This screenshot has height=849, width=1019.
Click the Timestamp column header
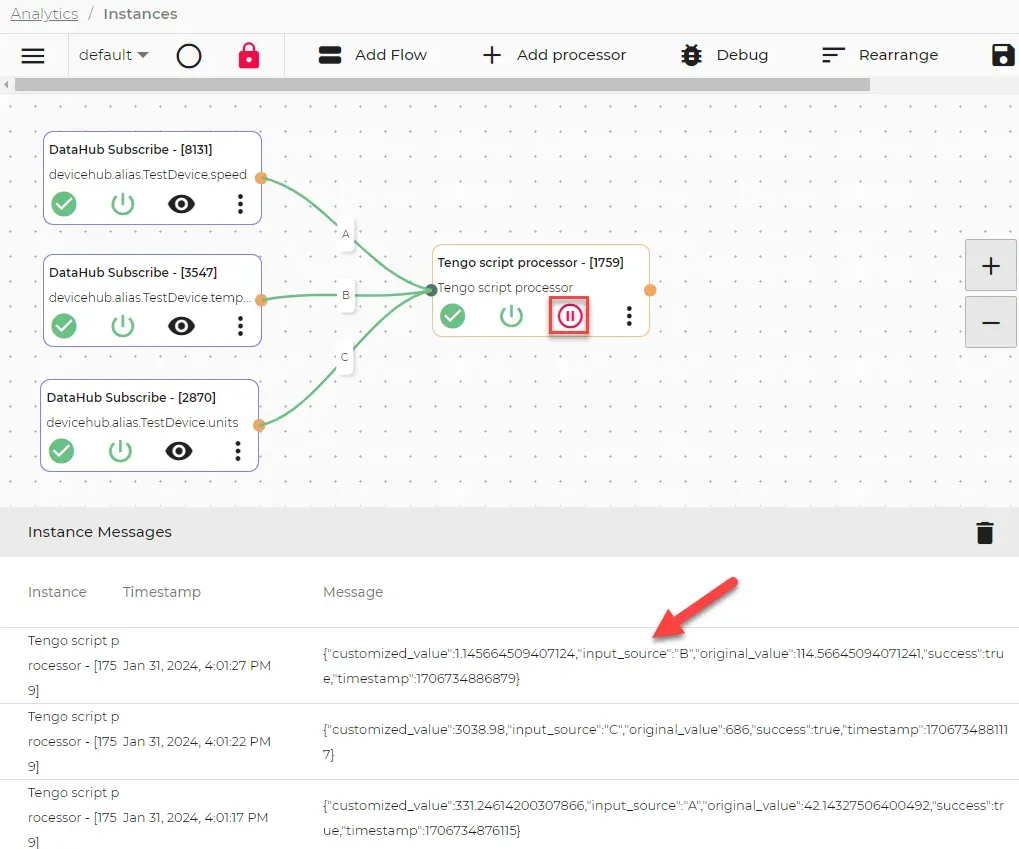pos(162,592)
